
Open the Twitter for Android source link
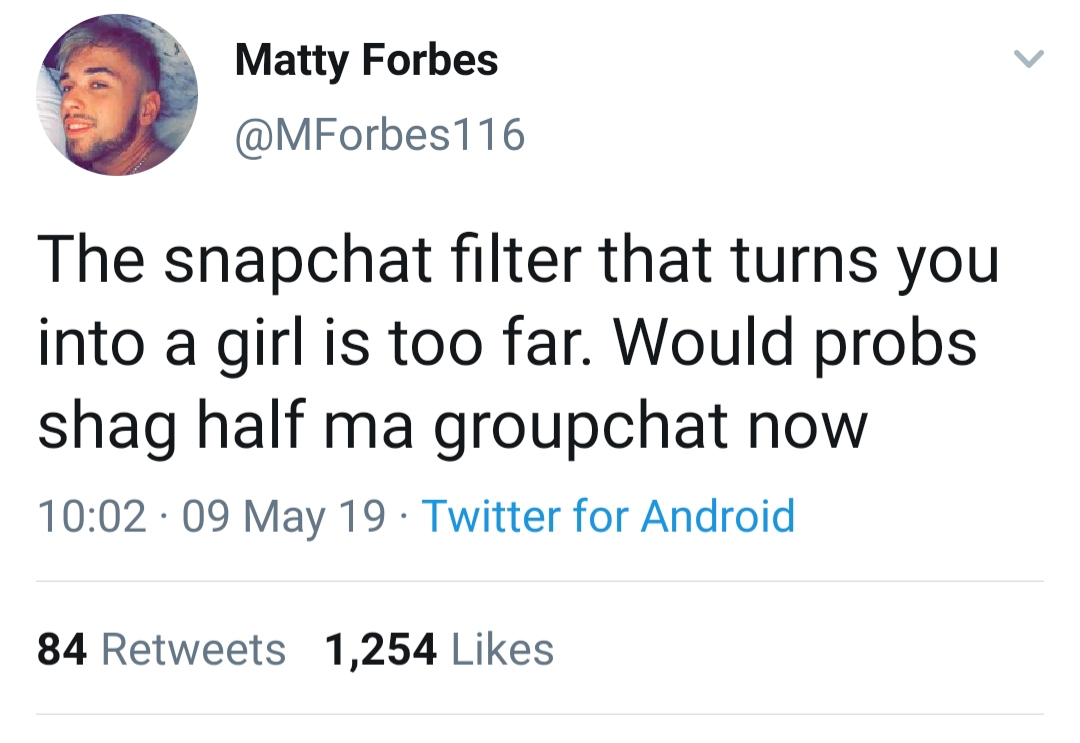tap(608, 516)
